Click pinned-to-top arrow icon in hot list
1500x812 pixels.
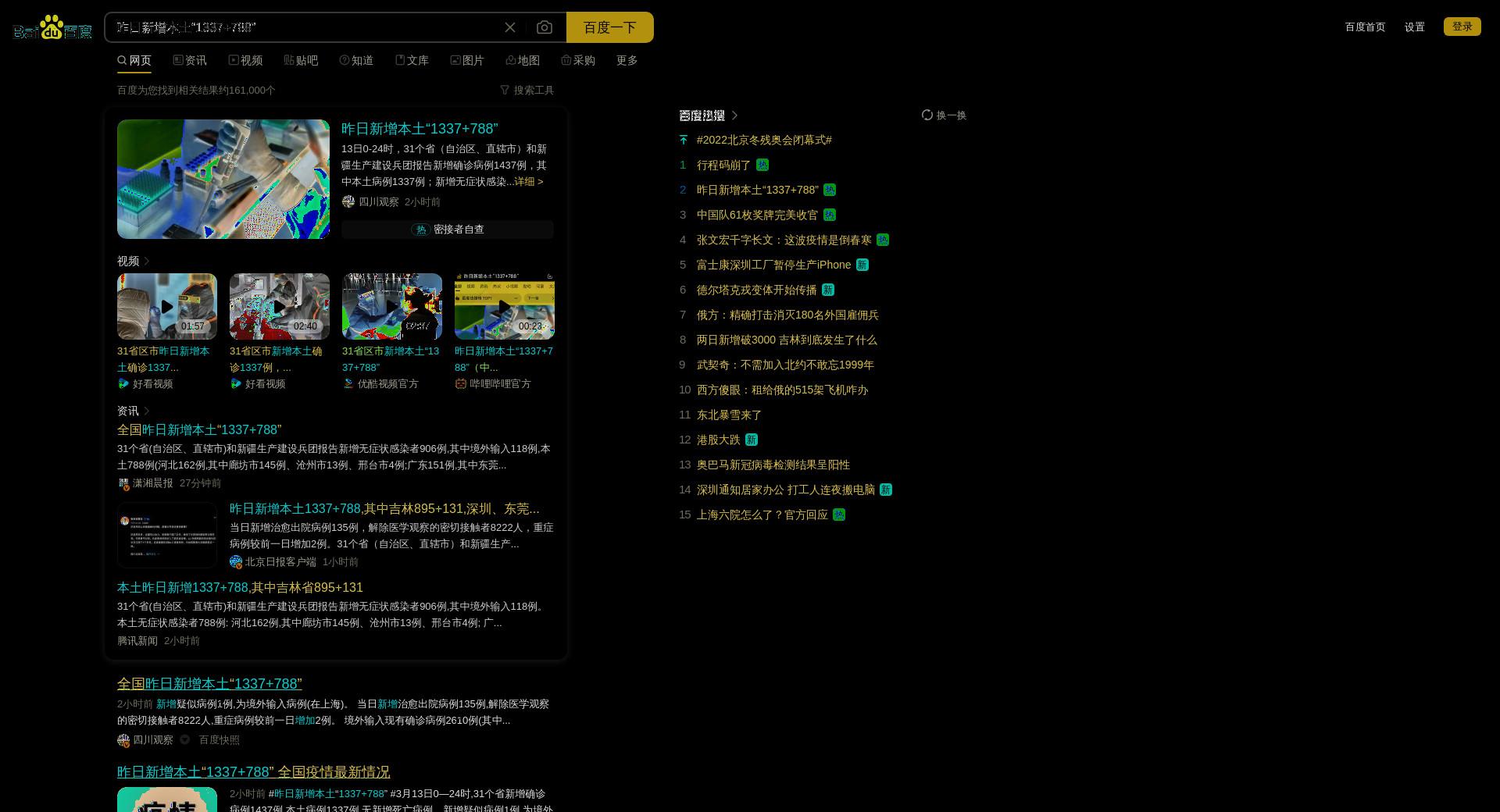[x=684, y=140]
